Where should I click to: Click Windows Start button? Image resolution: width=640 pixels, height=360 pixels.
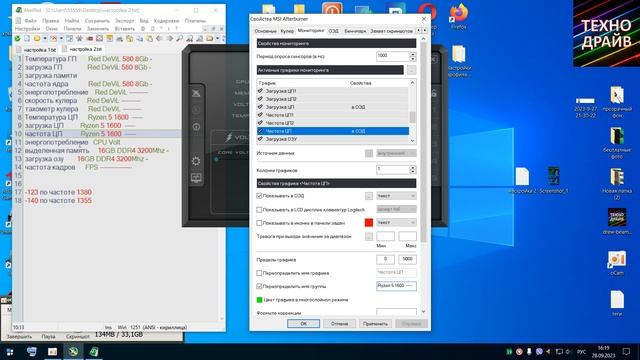tap(10, 352)
